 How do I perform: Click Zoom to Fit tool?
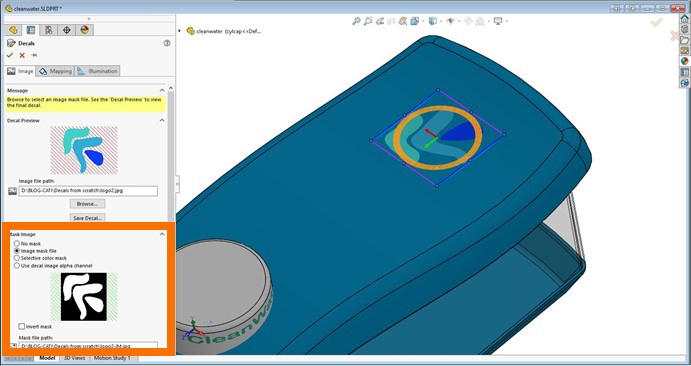pyautogui.click(x=356, y=21)
